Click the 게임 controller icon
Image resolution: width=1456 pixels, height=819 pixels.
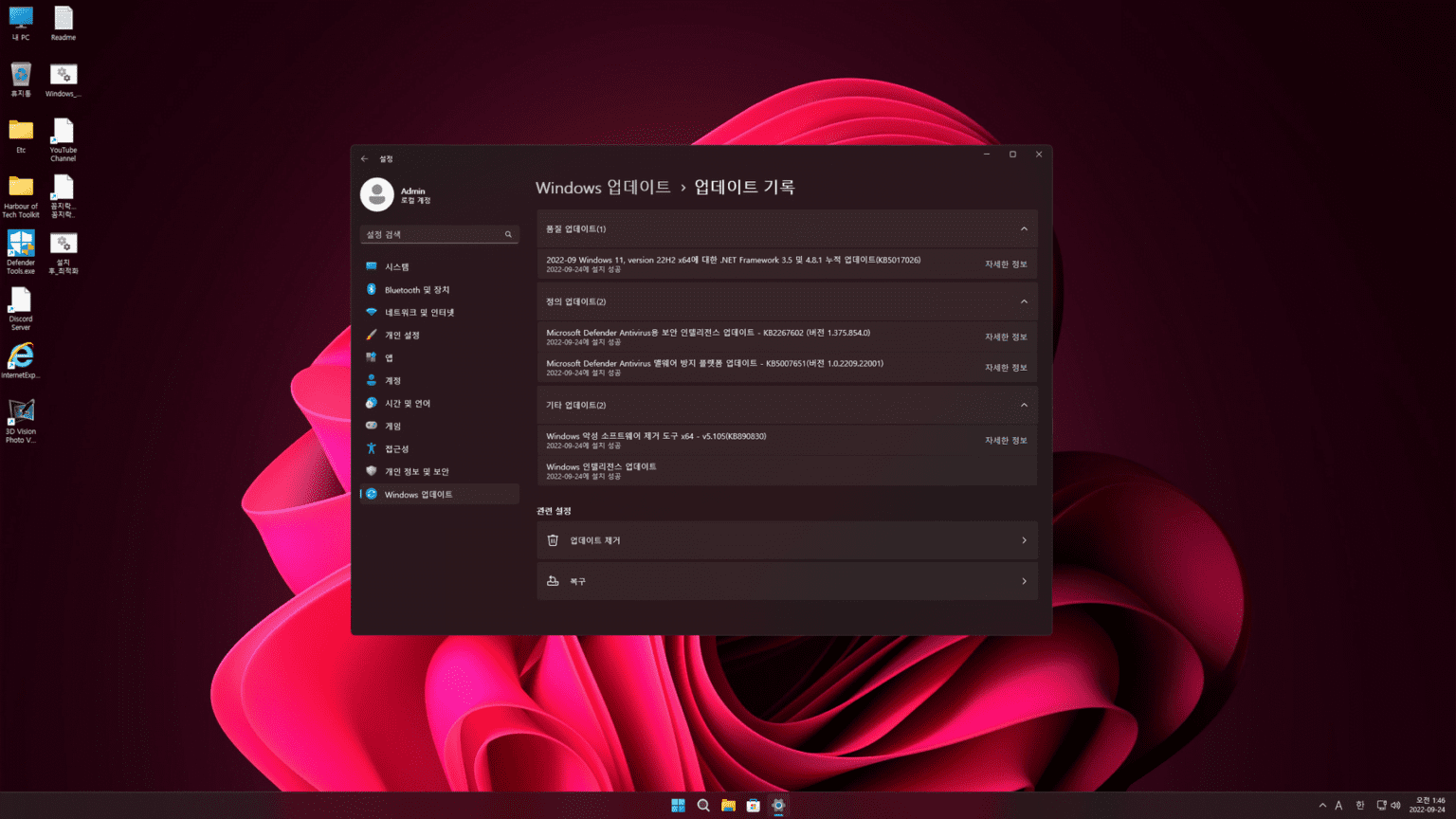click(372, 426)
